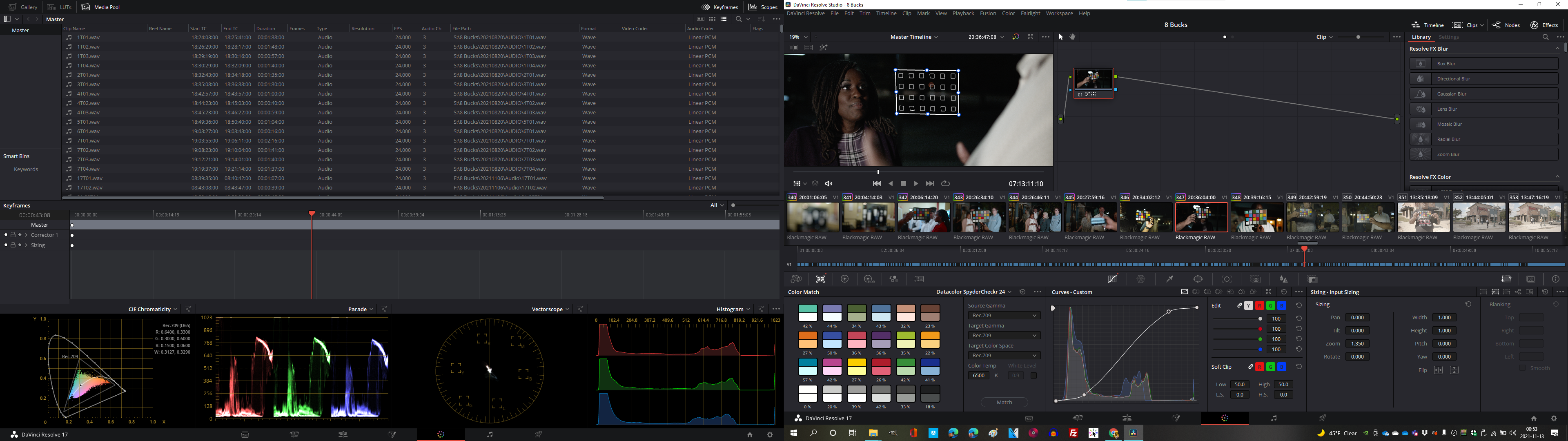
Task: Toggle the red channel Edit button
Action: 1259,306
